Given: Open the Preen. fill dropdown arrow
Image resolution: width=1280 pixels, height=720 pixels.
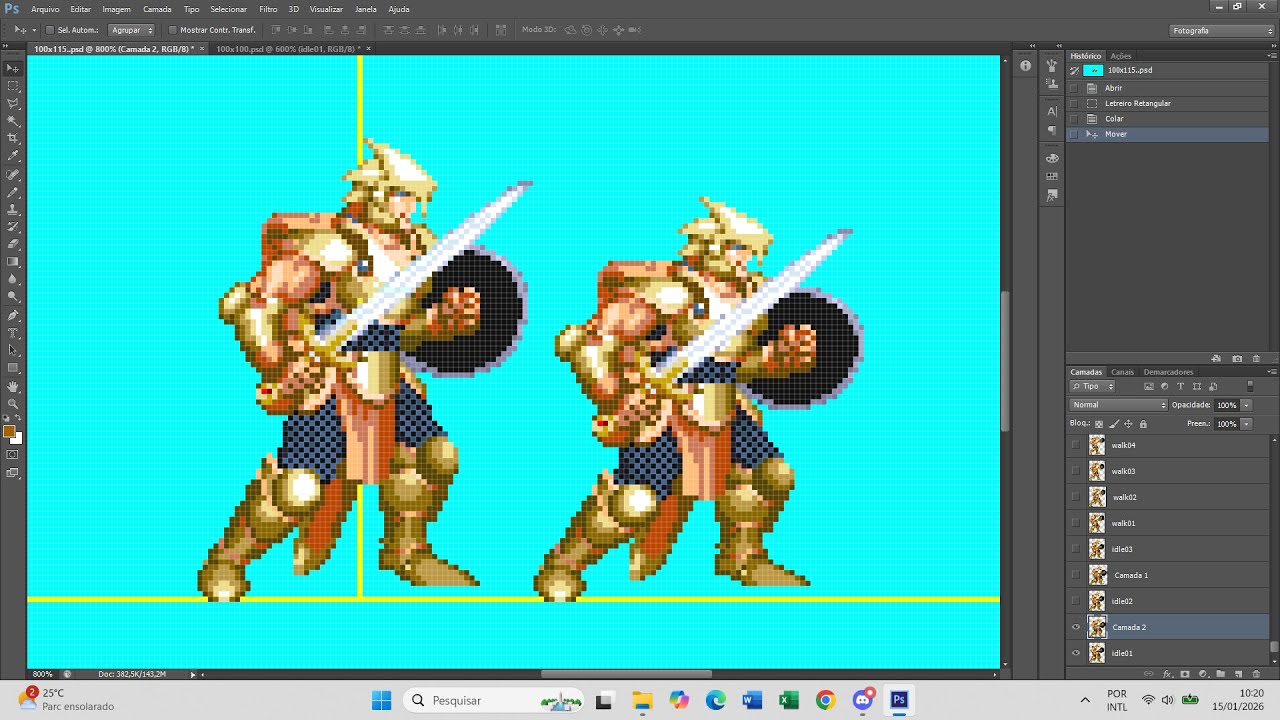Looking at the screenshot, I should (1246, 424).
